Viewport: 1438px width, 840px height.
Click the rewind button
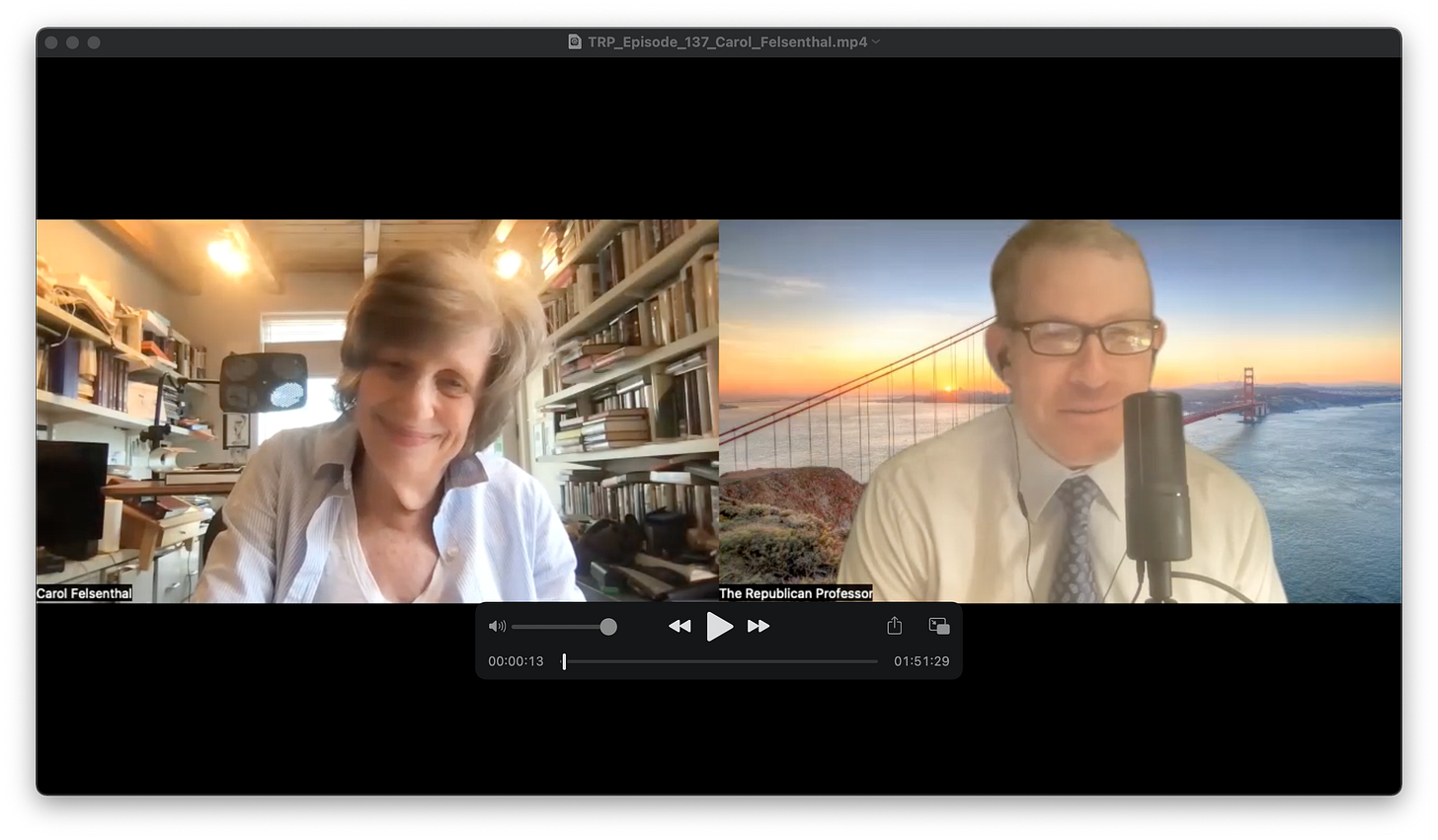click(679, 626)
